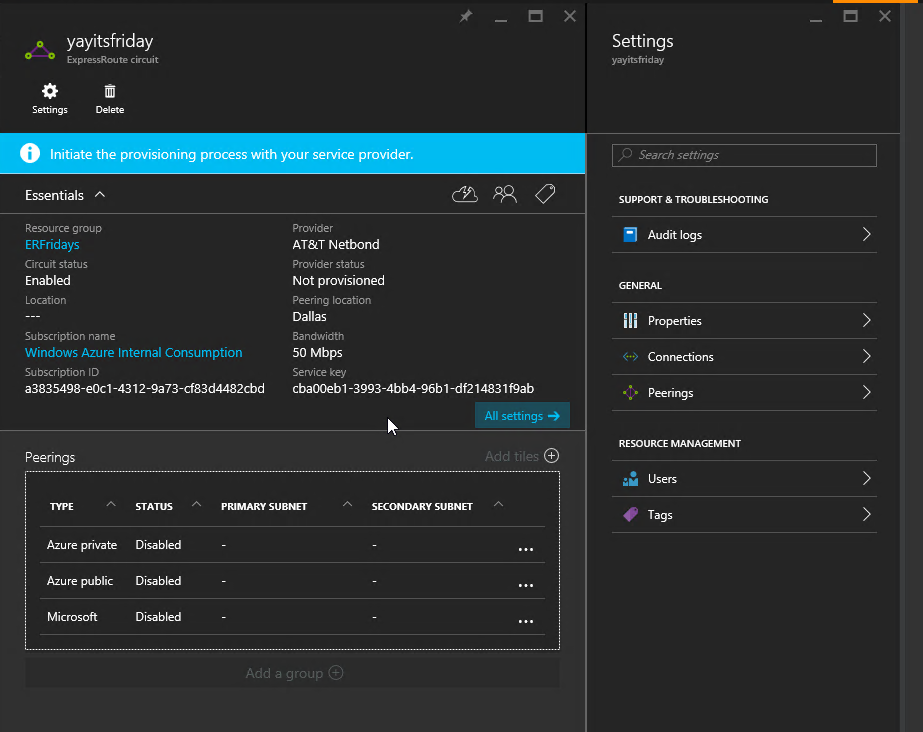The image size is (923, 732).
Task: Click Add tiles plus button
Action: [551, 456]
